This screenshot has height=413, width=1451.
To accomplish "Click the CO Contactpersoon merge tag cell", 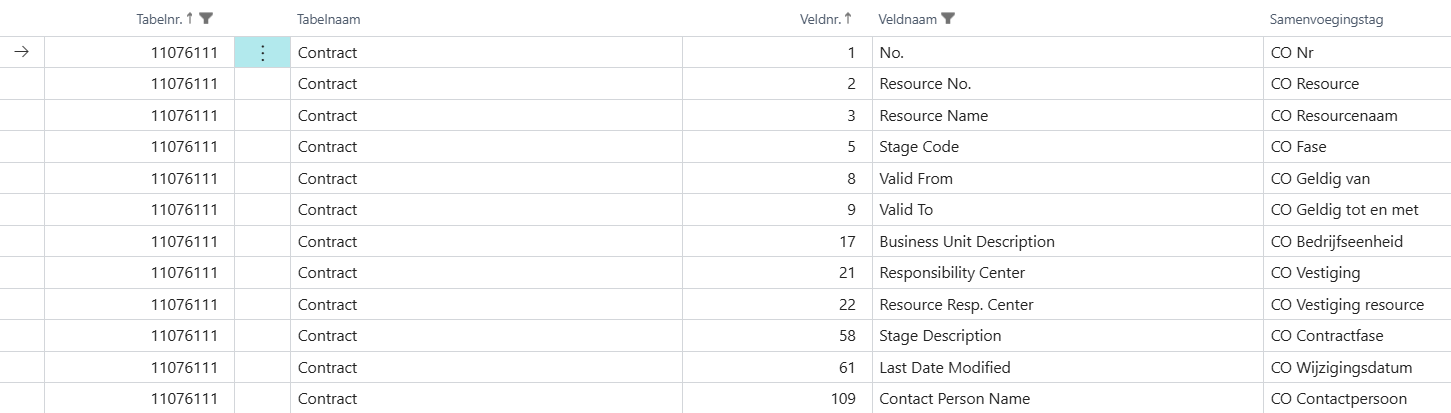I will pos(1338,399).
